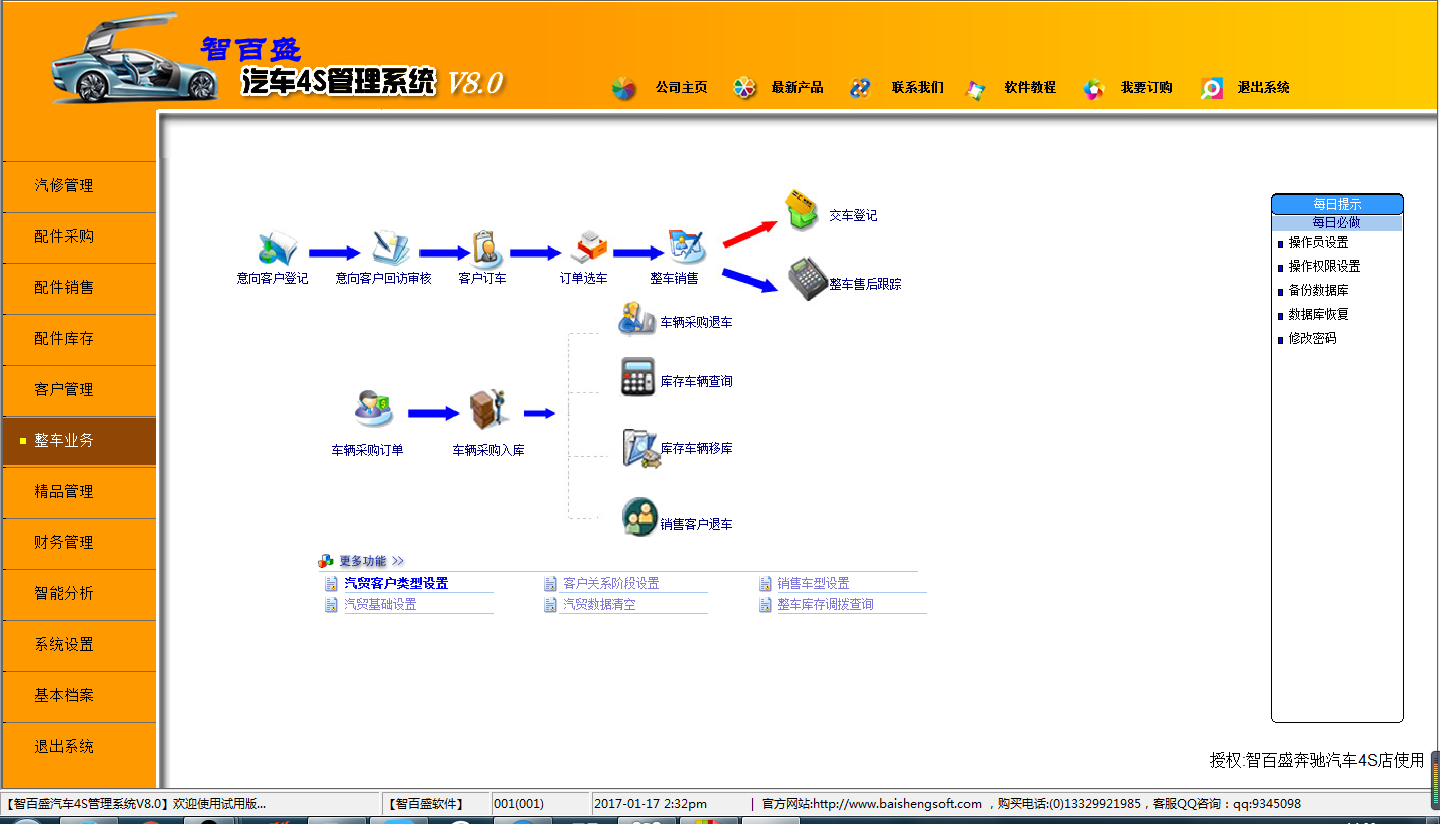1440x826 pixels.
Task: Open the 销售车型设置 link
Action: click(813, 584)
